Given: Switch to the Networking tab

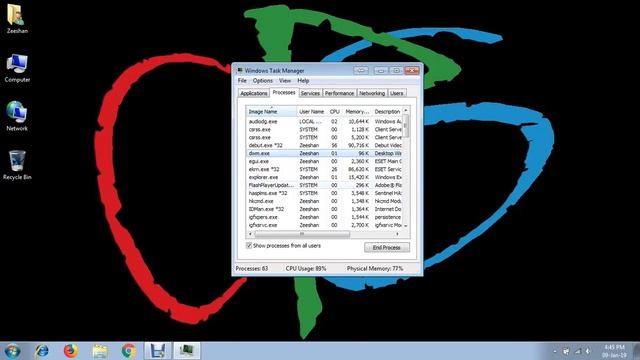Looking at the screenshot, I should pos(372,93).
